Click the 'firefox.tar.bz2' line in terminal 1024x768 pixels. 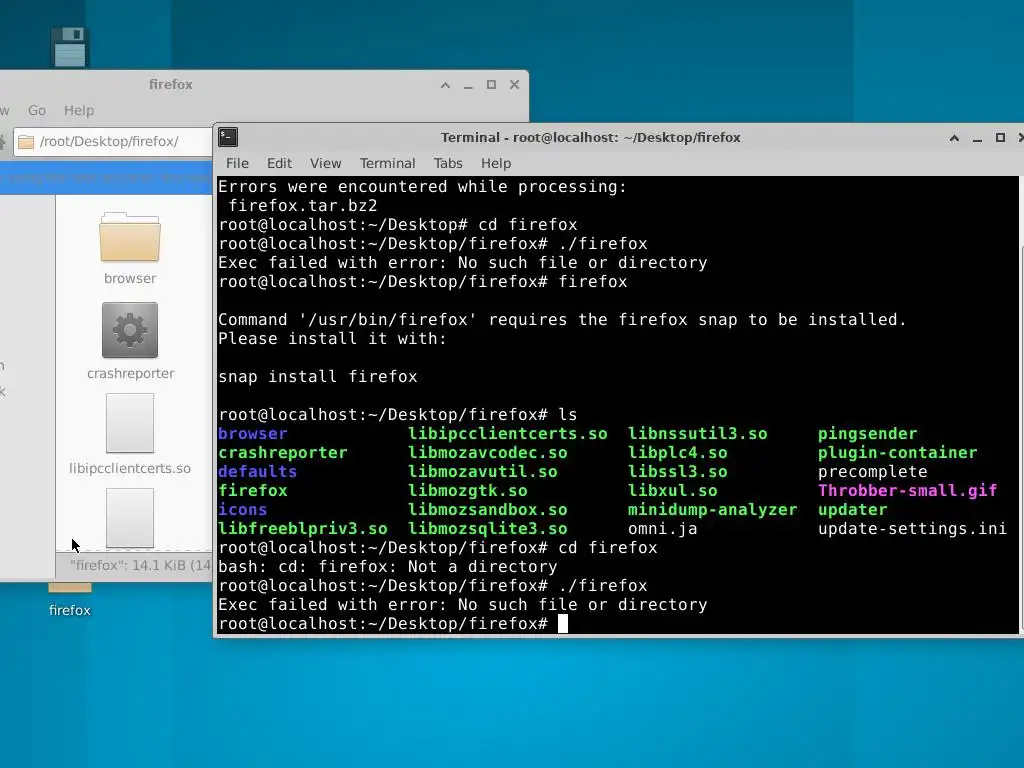302,206
